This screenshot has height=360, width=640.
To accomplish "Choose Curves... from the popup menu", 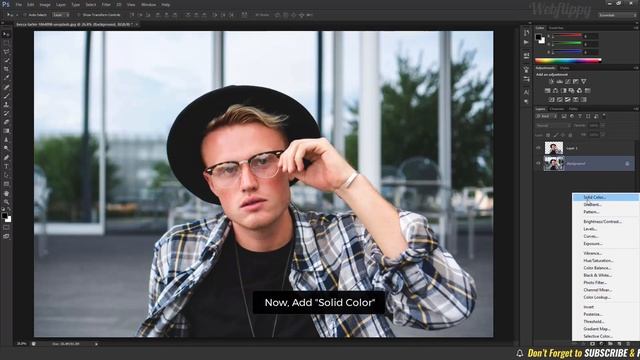I will (606, 236).
